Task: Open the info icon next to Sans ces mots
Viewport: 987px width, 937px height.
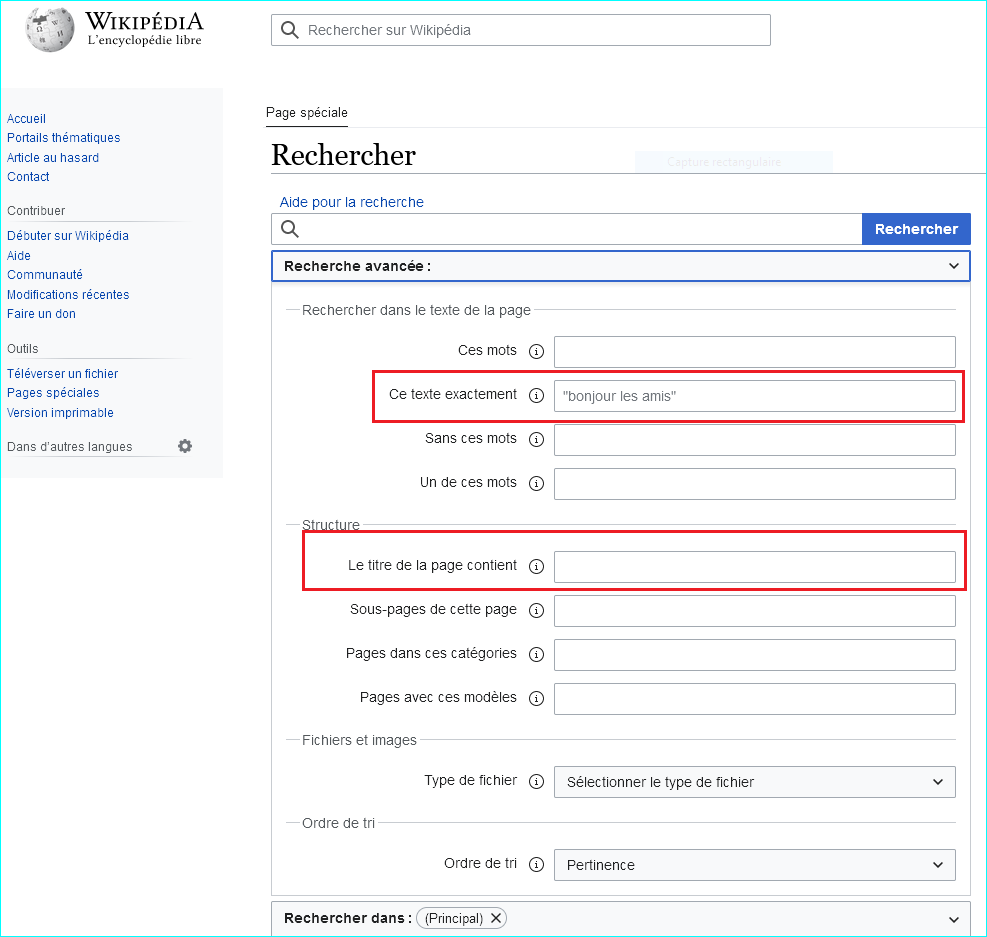Action: click(x=536, y=439)
